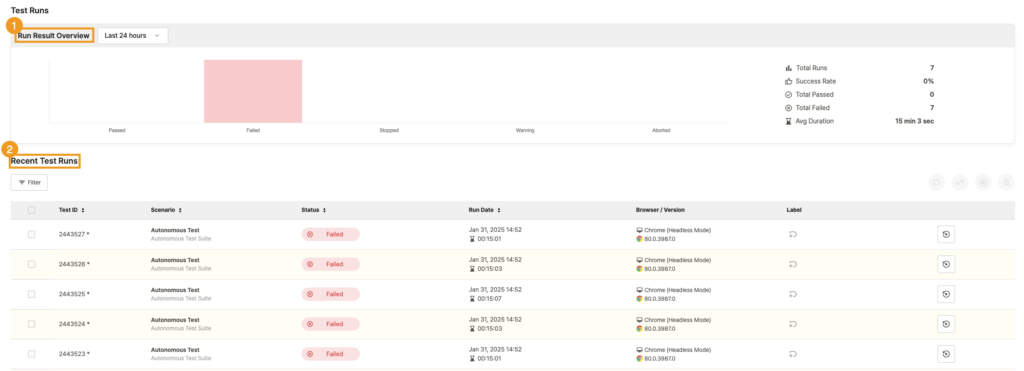
Task: Click the label icon in row 2443525
Action: pos(793,294)
